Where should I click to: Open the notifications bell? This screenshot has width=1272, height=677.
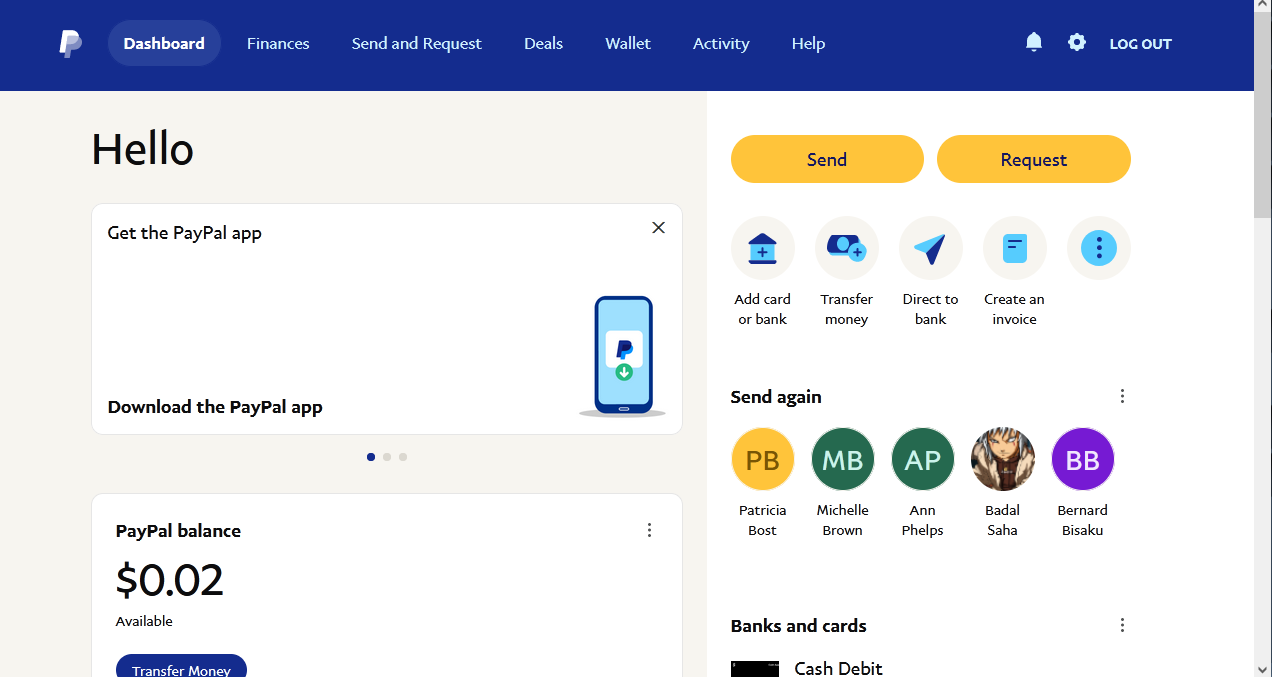click(x=1034, y=42)
